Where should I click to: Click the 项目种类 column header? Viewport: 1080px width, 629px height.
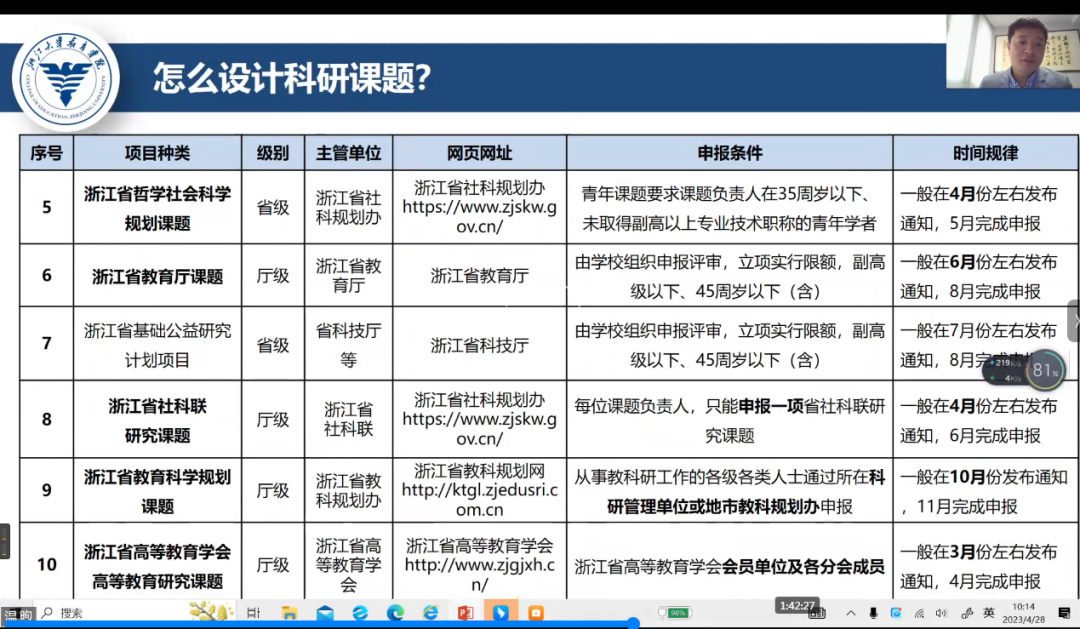coord(157,153)
